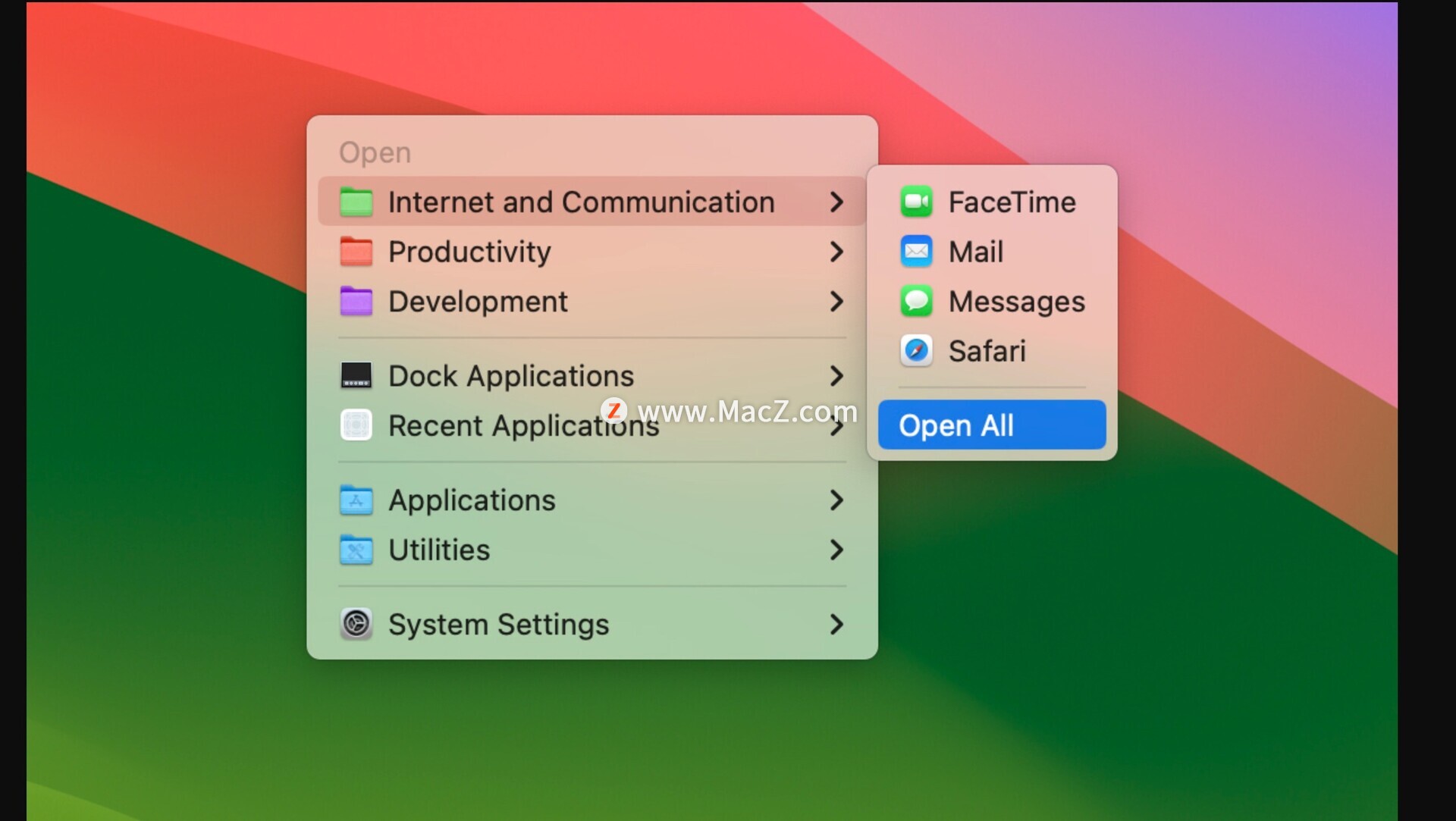The height and width of the screenshot is (821, 1456).
Task: Click the Utilities folder icon
Action: [356, 550]
